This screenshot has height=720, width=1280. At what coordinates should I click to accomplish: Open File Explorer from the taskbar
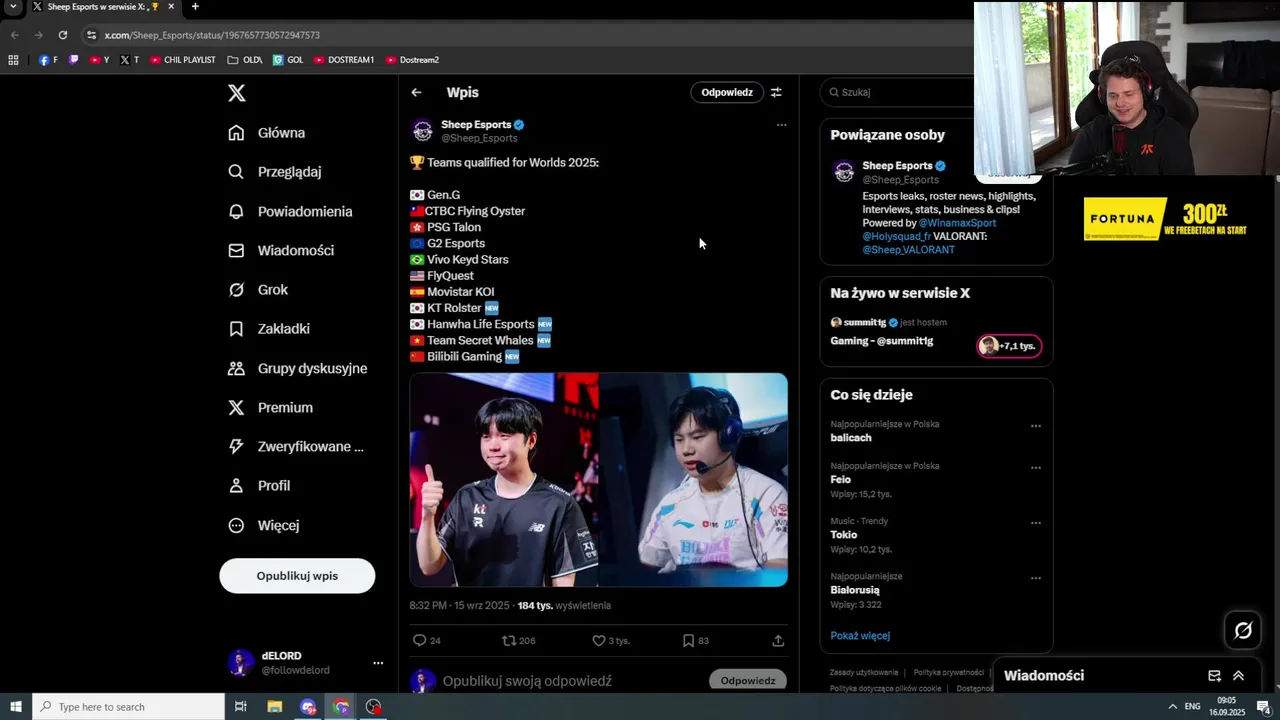click(x=275, y=707)
